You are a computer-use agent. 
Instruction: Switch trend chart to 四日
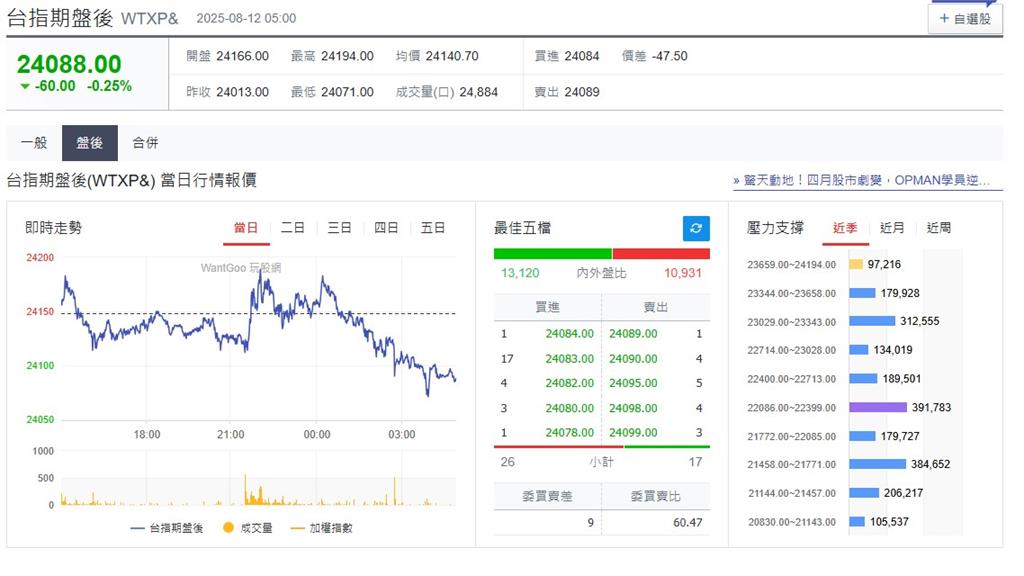[x=386, y=228]
